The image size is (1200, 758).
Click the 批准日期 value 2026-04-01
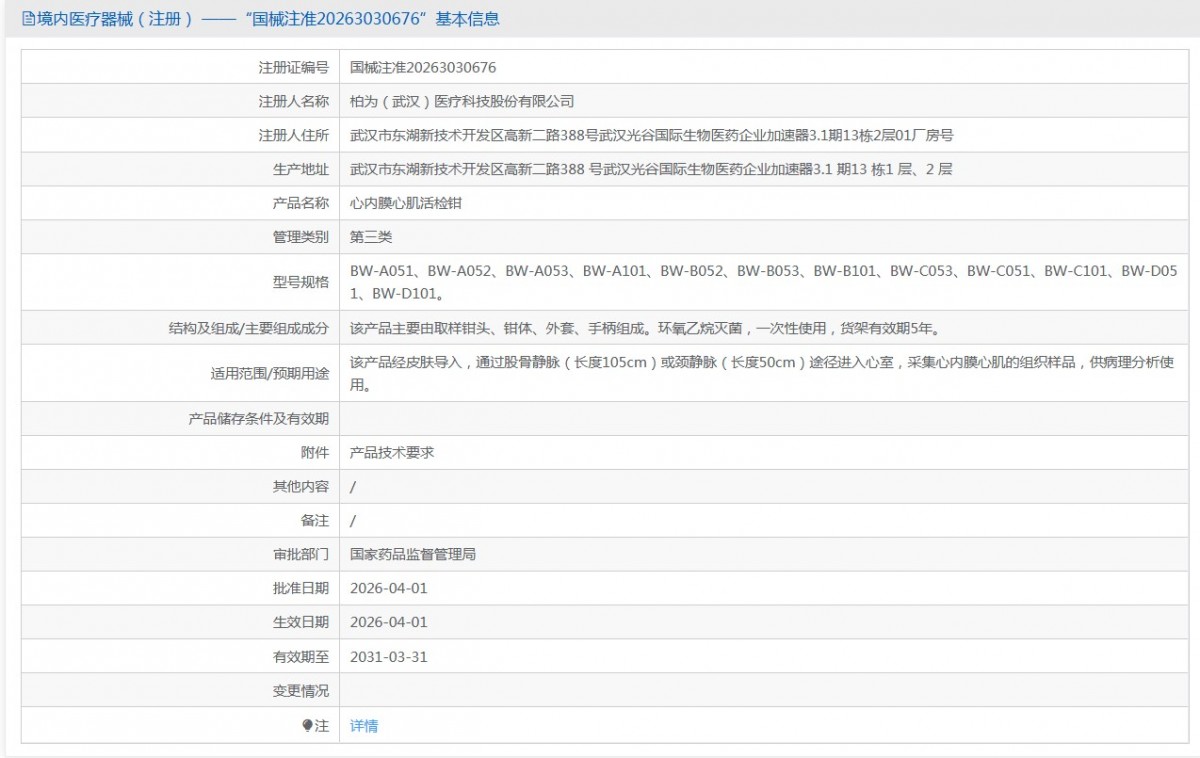click(389, 588)
